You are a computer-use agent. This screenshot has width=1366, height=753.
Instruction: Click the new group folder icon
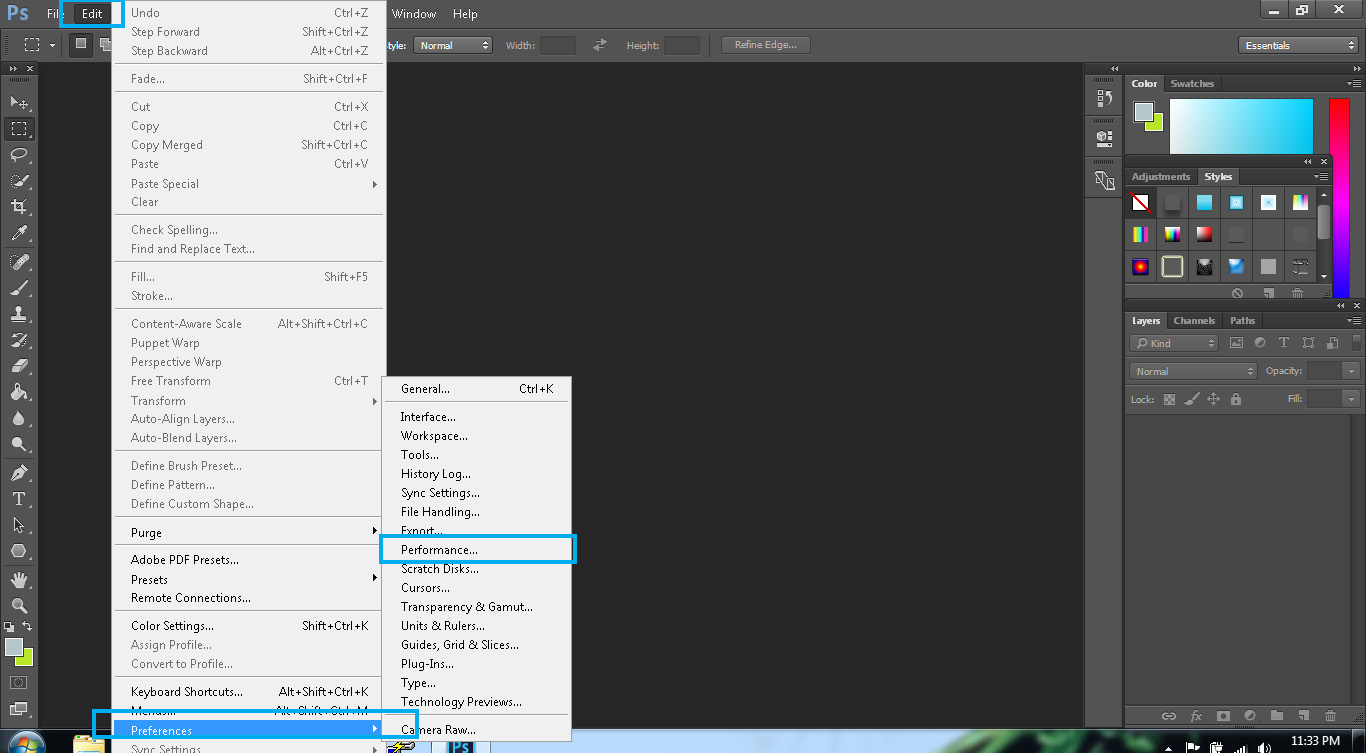pos(1276,715)
